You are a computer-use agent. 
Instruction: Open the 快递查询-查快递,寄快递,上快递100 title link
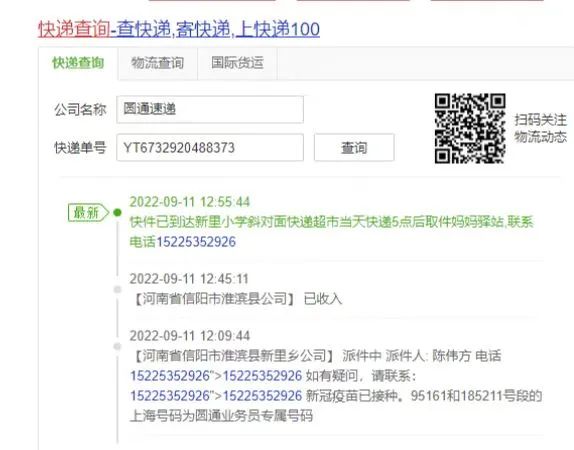179,29
